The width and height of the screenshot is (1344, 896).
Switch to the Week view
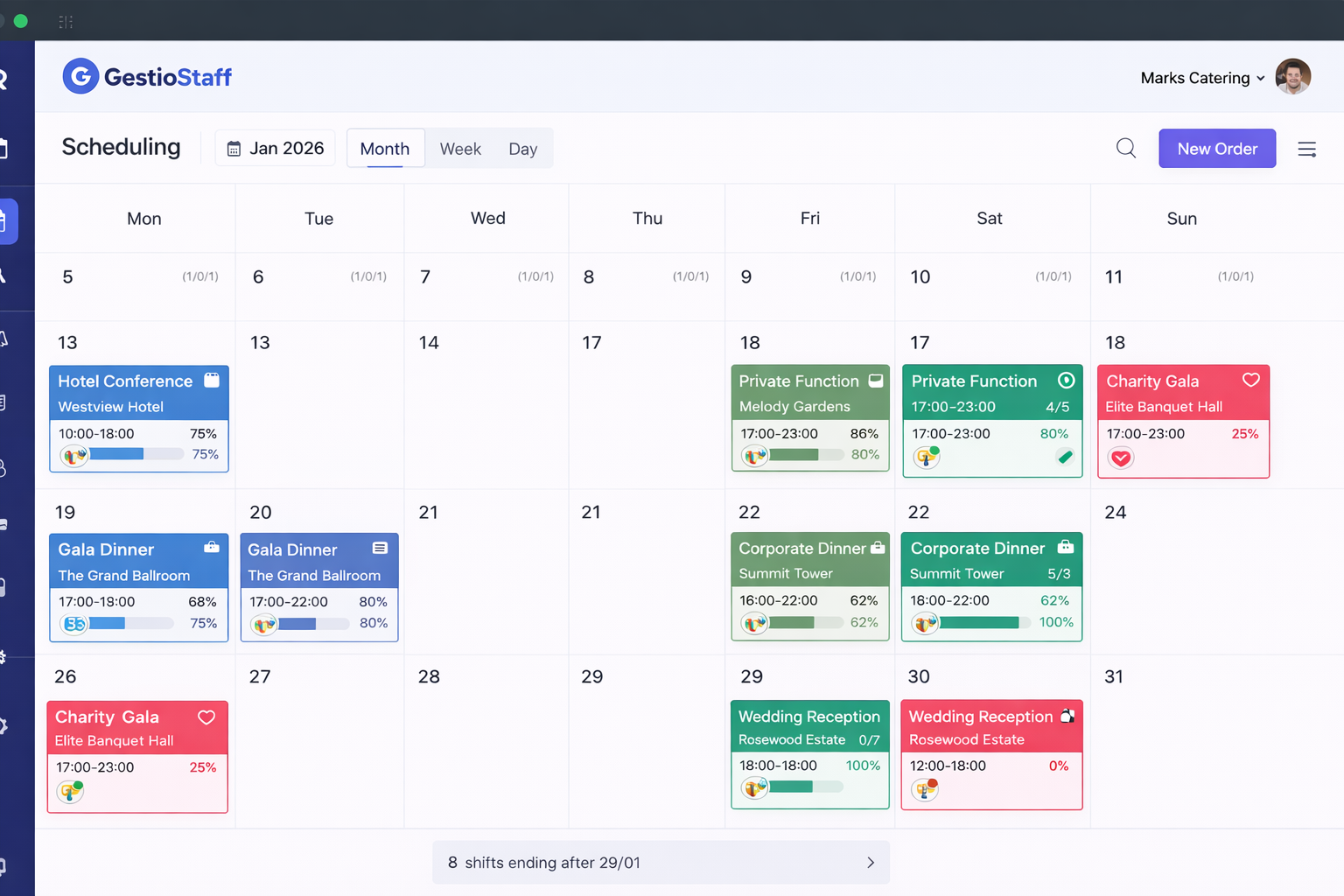460,148
